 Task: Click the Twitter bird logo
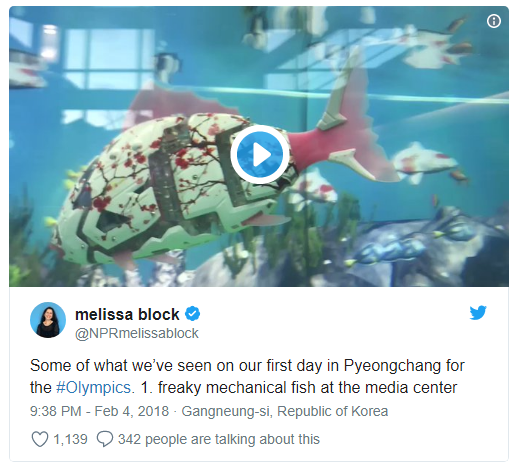[478, 313]
